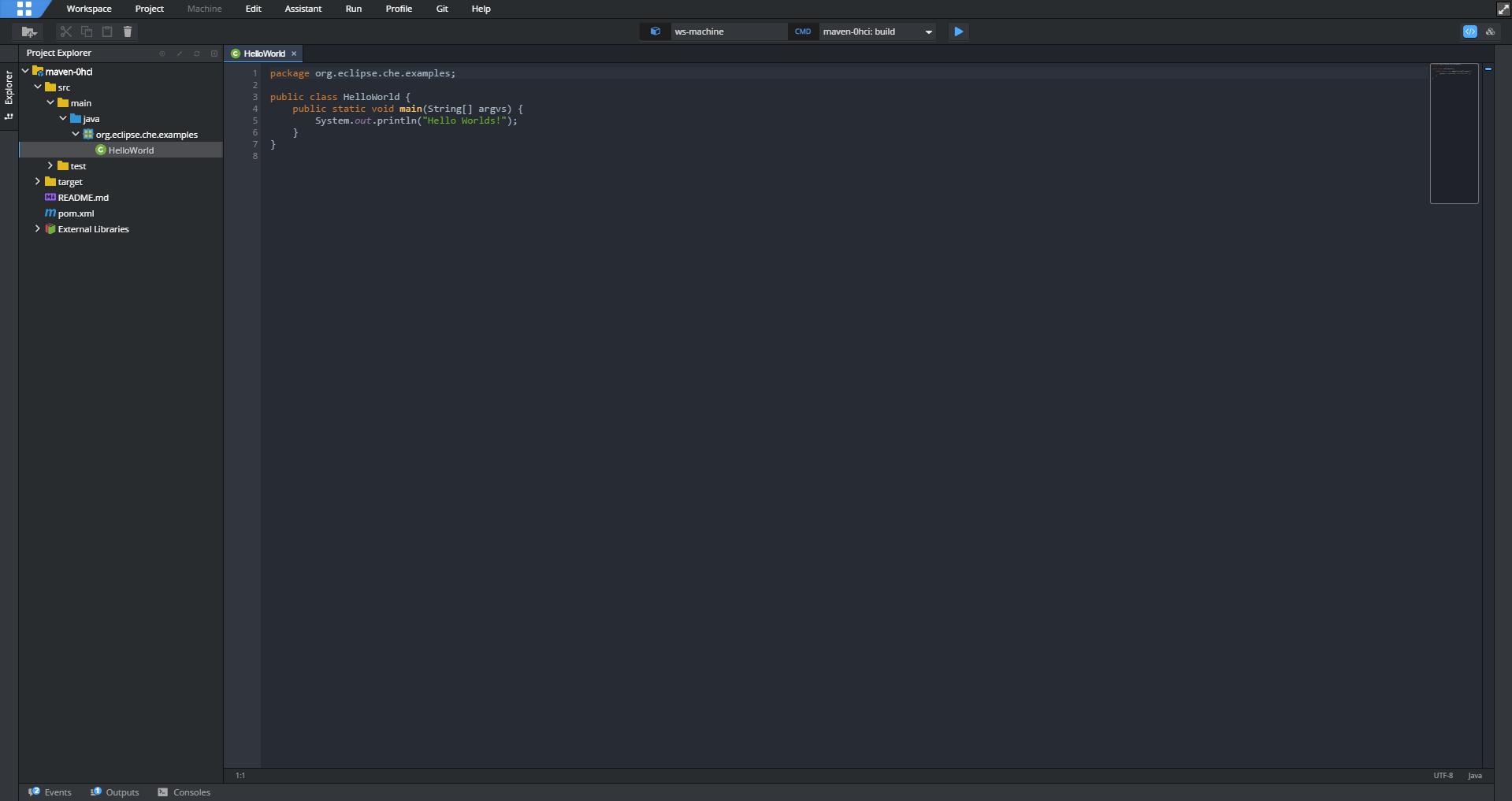Run the selected command with play button
This screenshot has height=801, width=1512.
pyautogui.click(x=958, y=32)
